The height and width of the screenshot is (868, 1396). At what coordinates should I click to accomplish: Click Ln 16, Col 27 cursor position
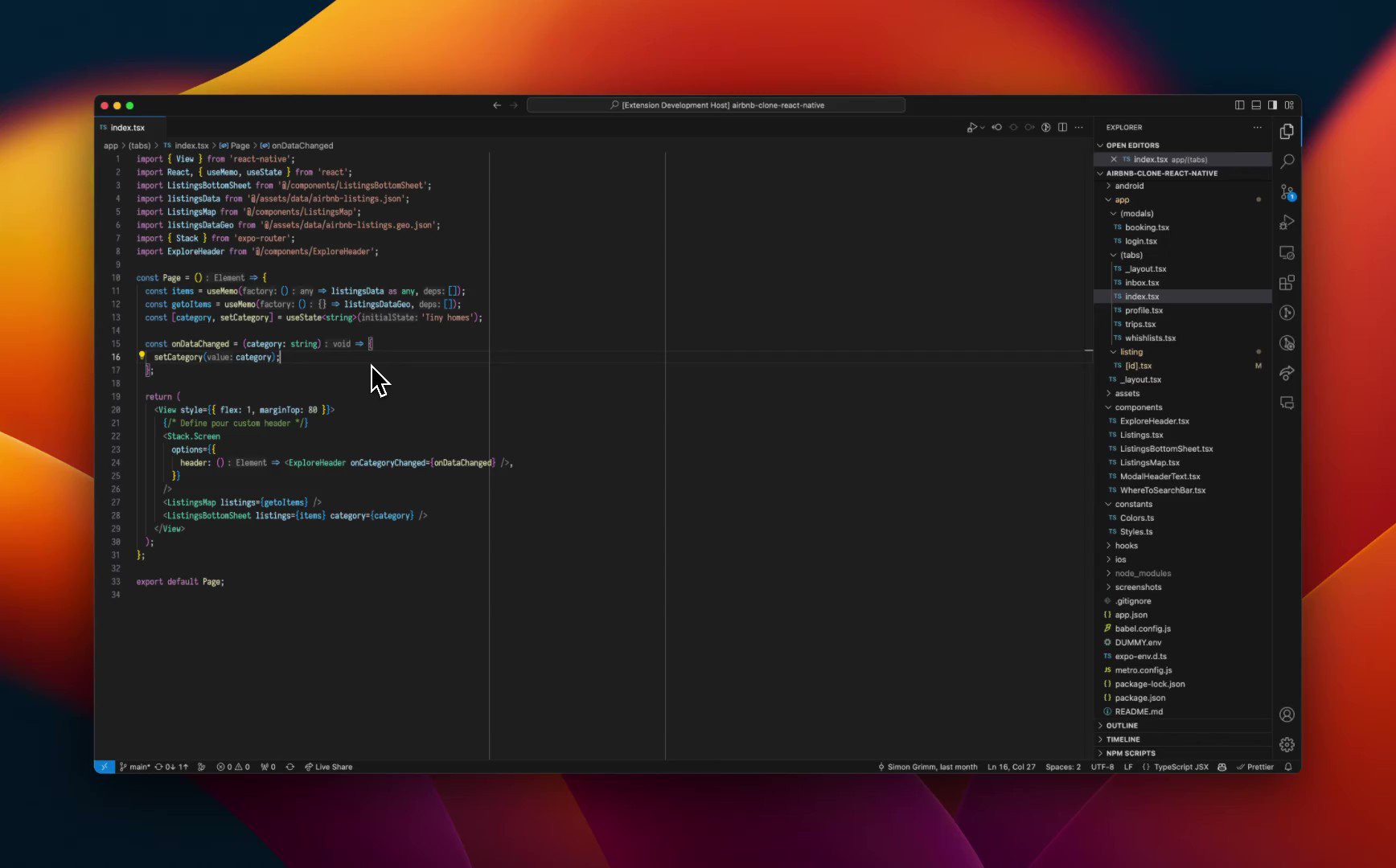(x=1011, y=767)
